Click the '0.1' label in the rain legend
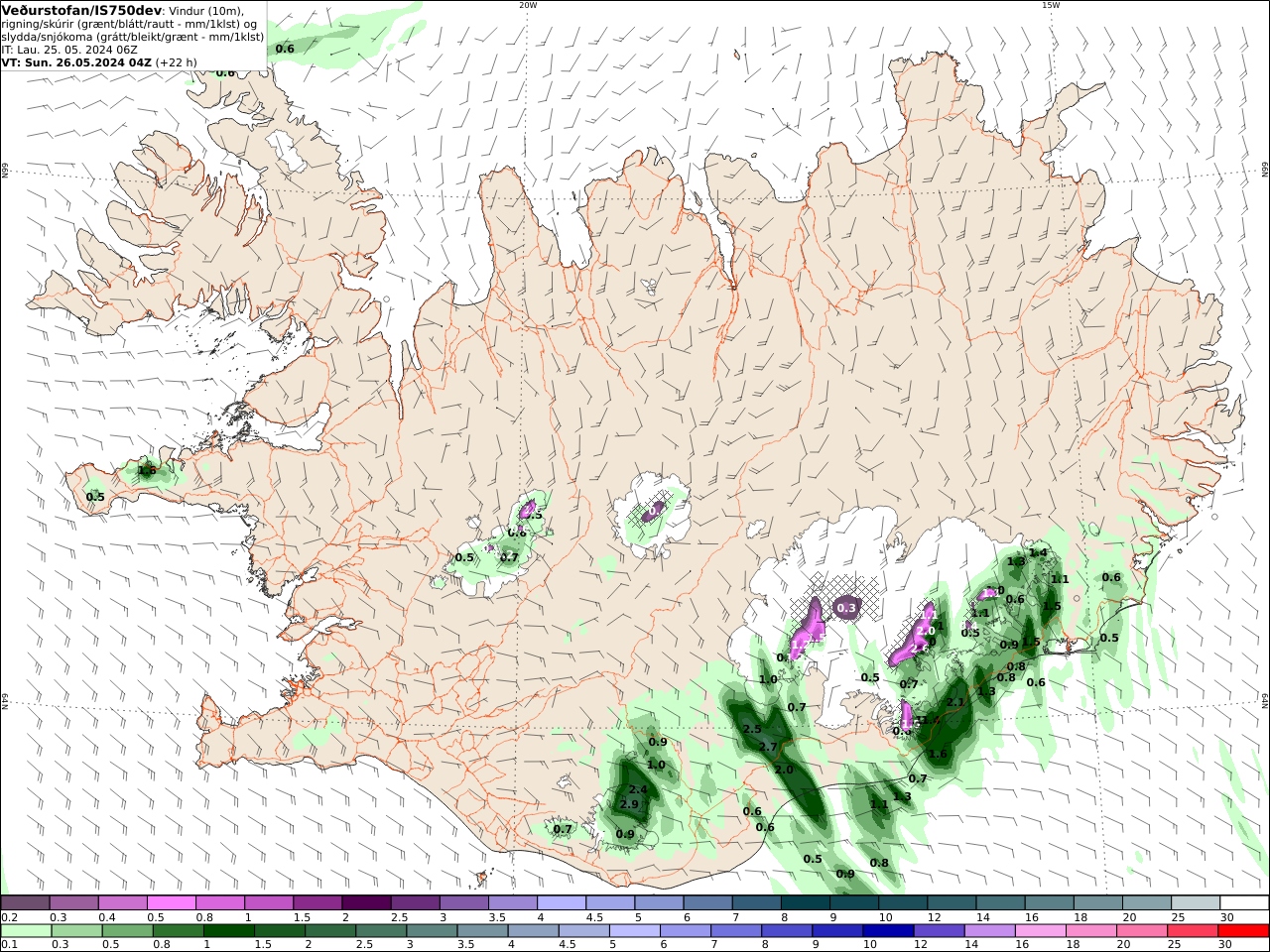Image resolution: width=1270 pixels, height=952 pixels. (9, 945)
